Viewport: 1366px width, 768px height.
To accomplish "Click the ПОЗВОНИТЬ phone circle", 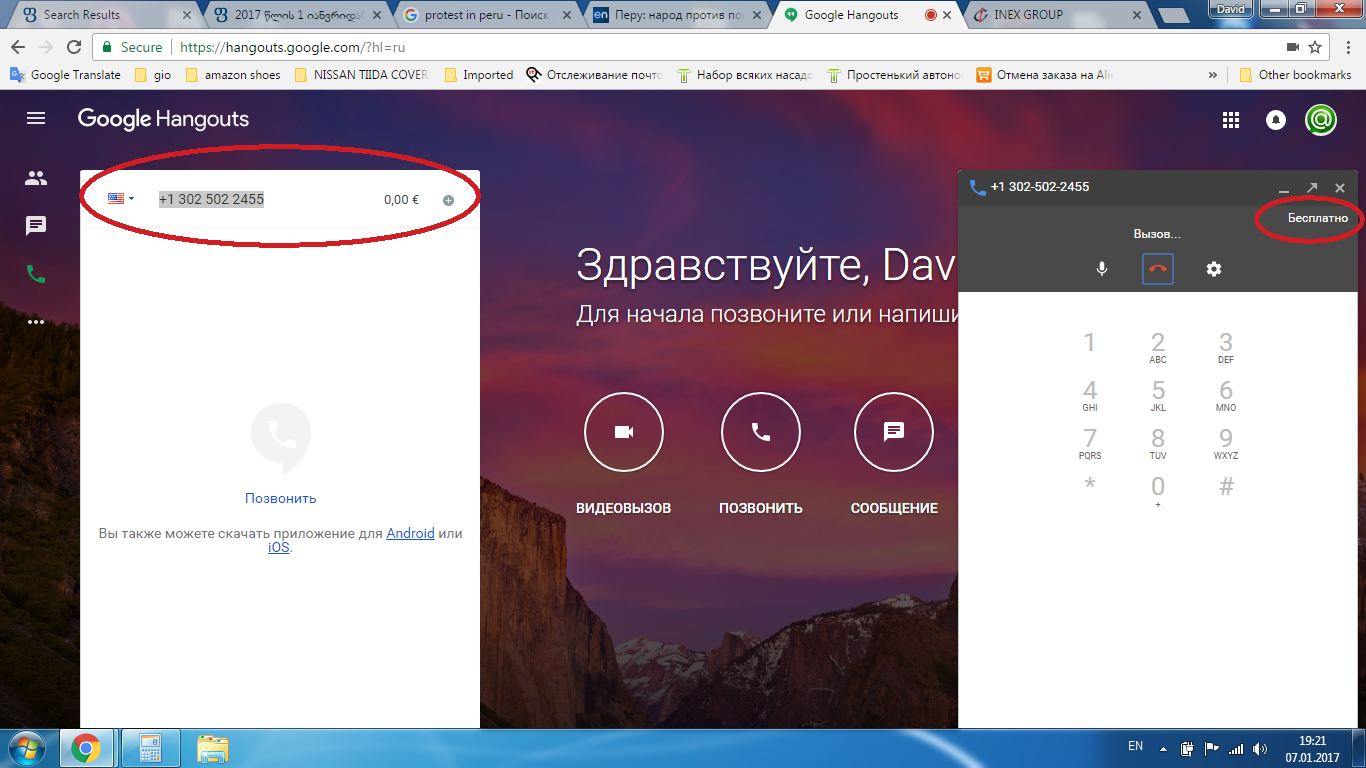I will tap(761, 432).
